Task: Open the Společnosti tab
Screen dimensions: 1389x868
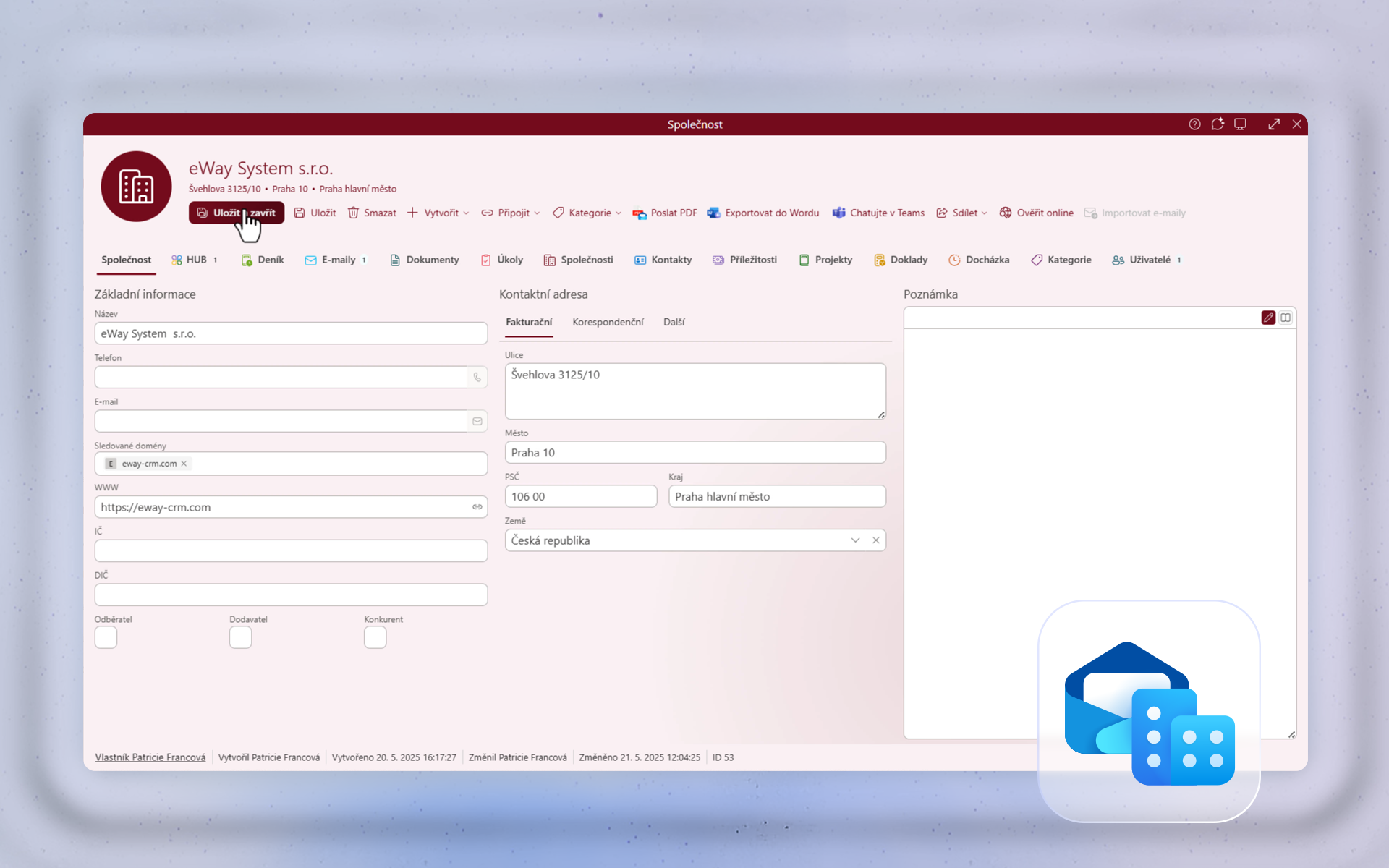Action: point(579,260)
